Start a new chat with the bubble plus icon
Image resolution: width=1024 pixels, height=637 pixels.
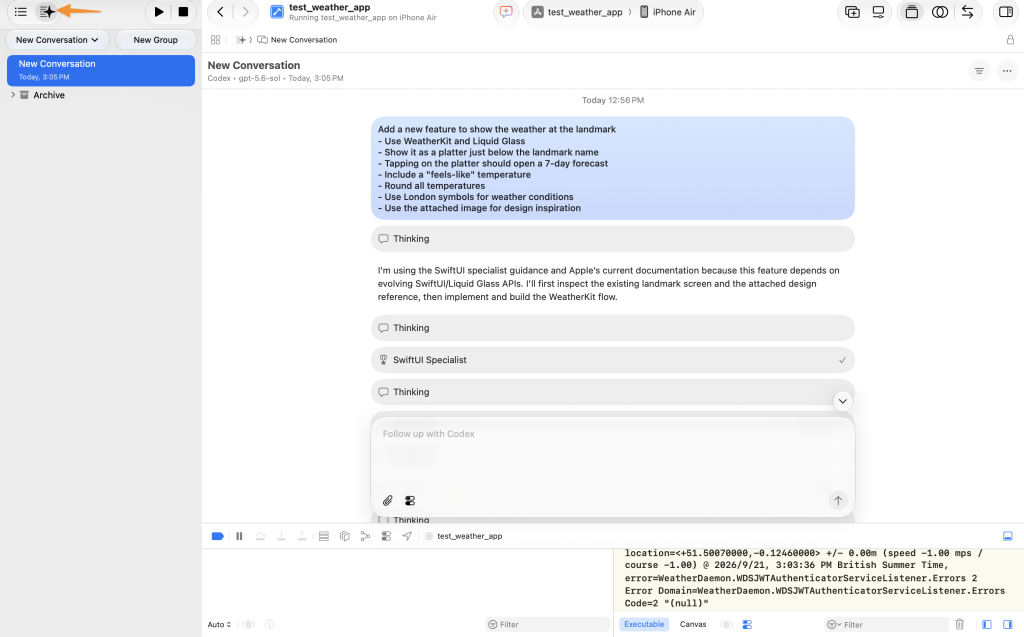pyautogui.click(x=506, y=12)
